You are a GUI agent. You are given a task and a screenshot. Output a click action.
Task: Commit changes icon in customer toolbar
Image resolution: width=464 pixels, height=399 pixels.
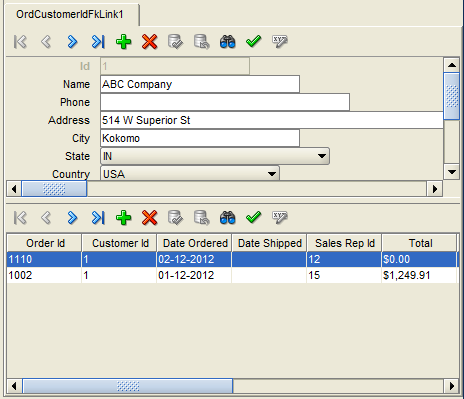175,42
